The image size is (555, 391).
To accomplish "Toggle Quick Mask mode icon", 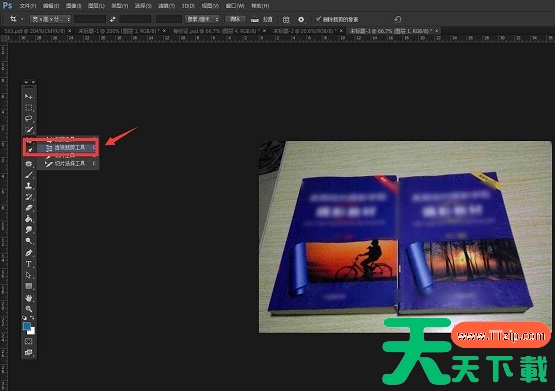I will tap(29, 341).
